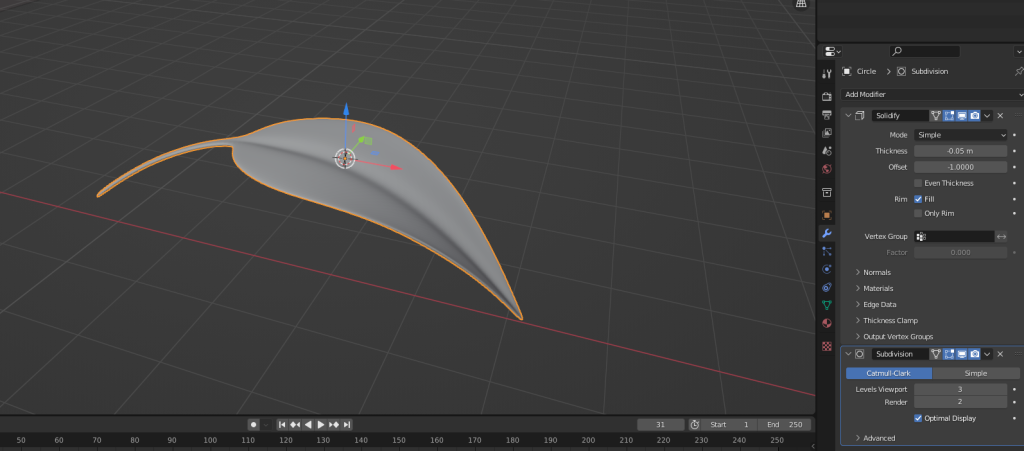1024x451 pixels.
Task: Disable the Optimal Display checkbox
Action: (x=918, y=418)
